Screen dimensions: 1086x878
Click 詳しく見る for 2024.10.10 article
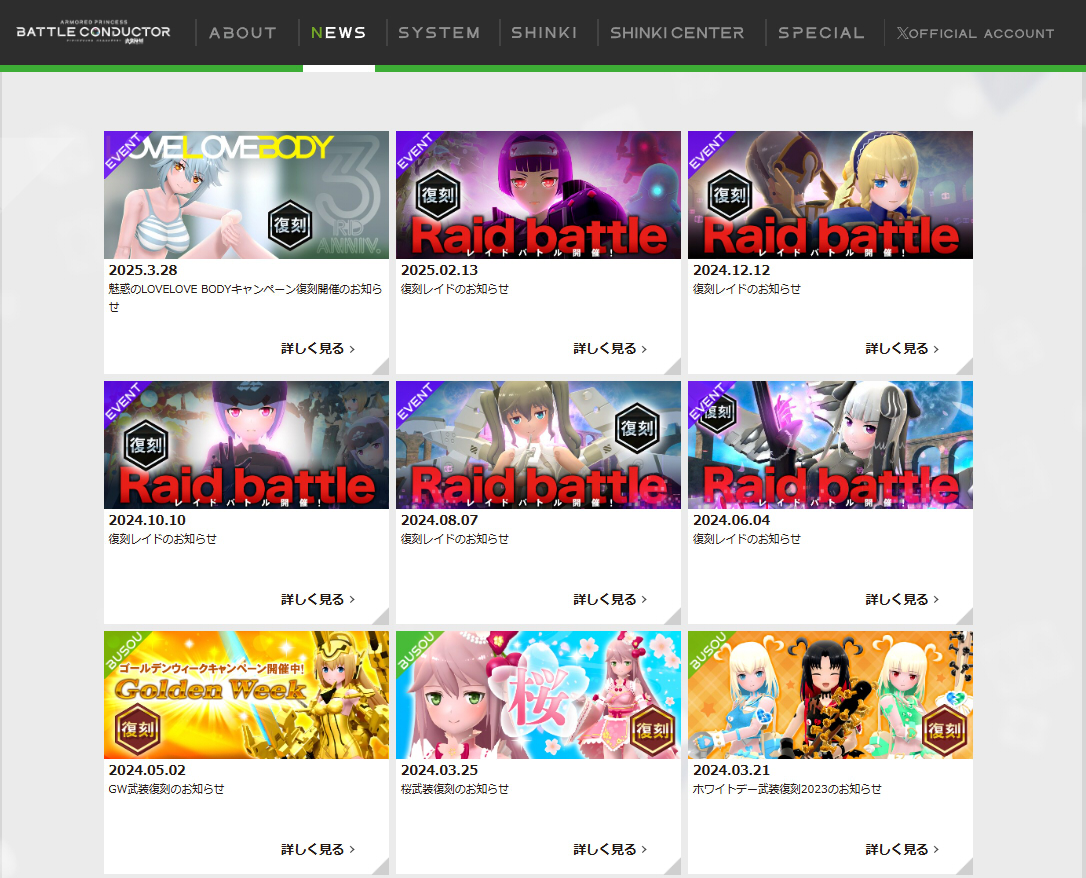[x=318, y=599]
